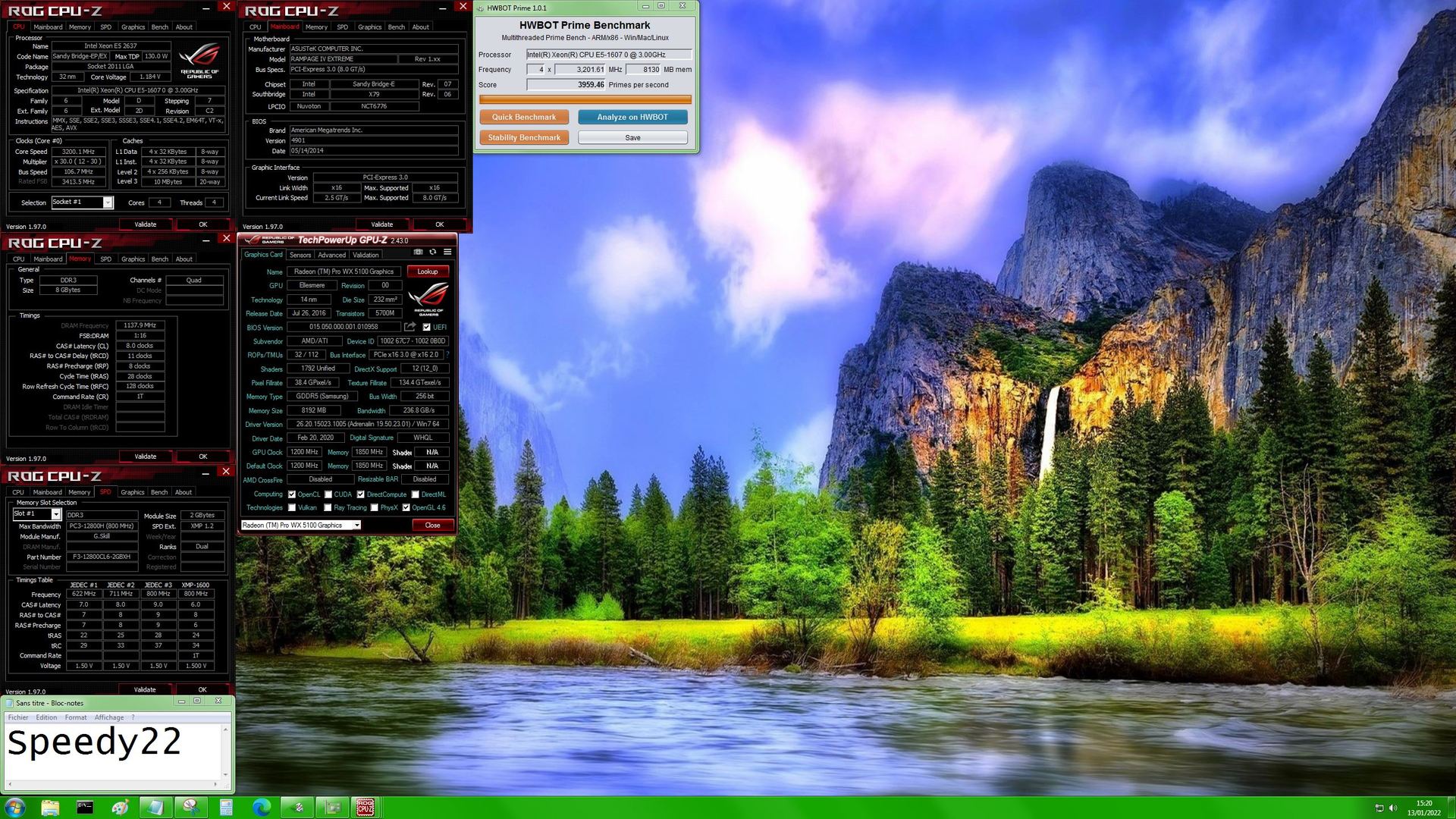Open the Bench tab in the SPD window
The width and height of the screenshot is (1456, 819).
[x=159, y=492]
